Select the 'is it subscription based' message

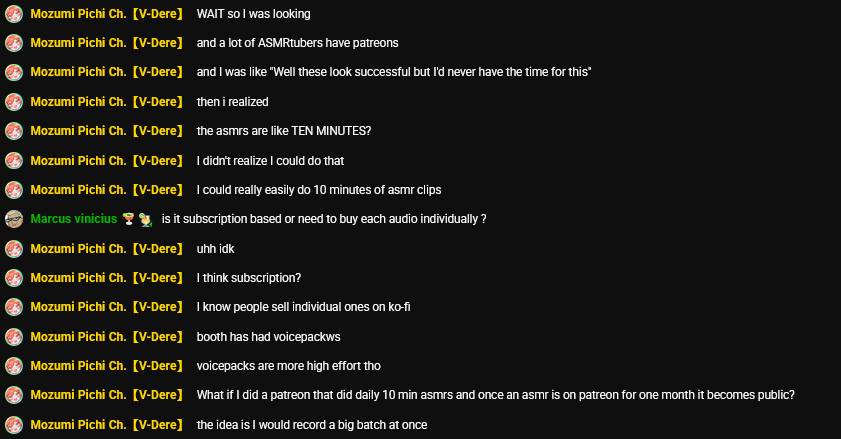tap(324, 219)
